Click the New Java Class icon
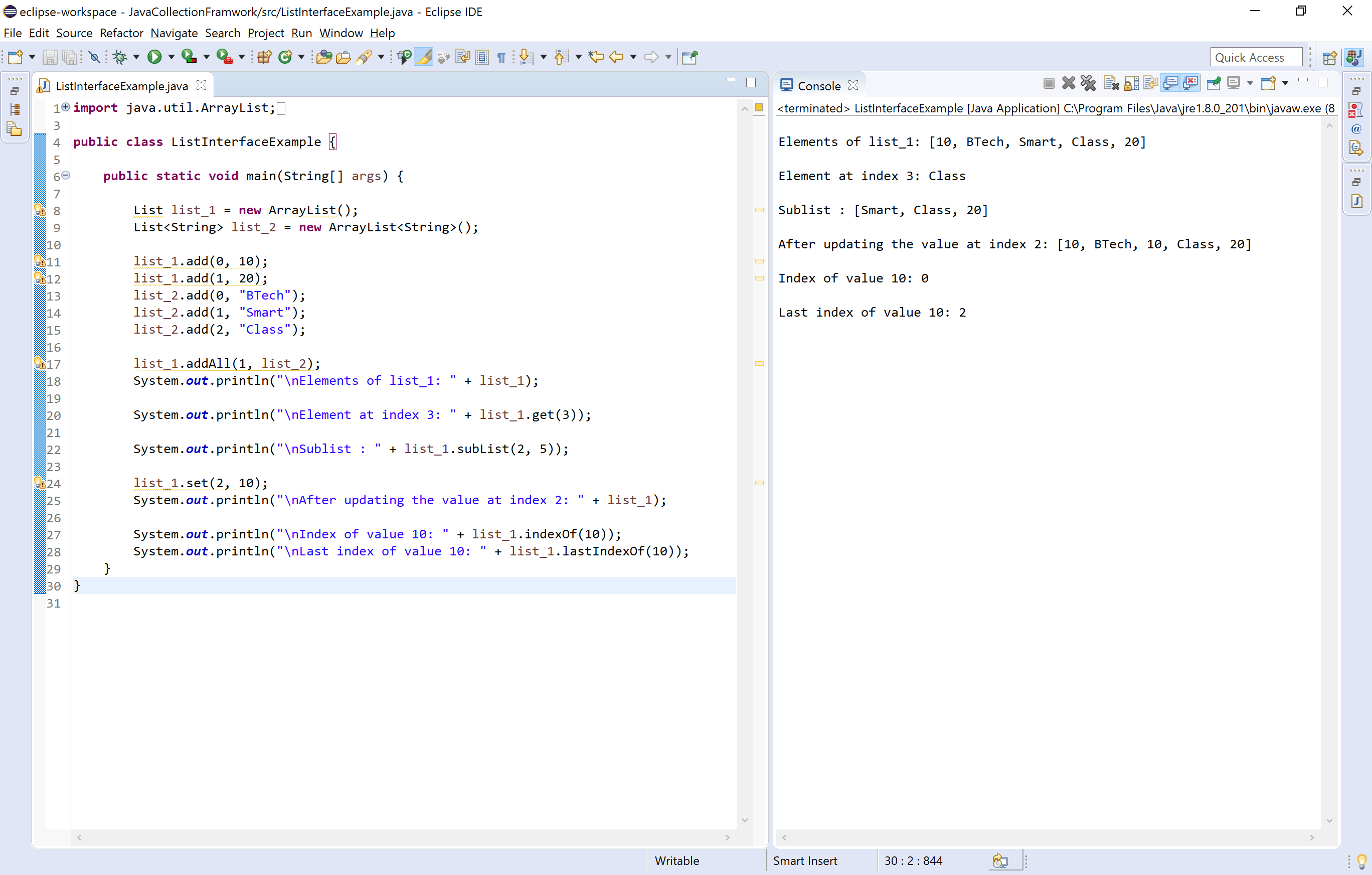This screenshot has width=1372, height=875. coord(285,56)
